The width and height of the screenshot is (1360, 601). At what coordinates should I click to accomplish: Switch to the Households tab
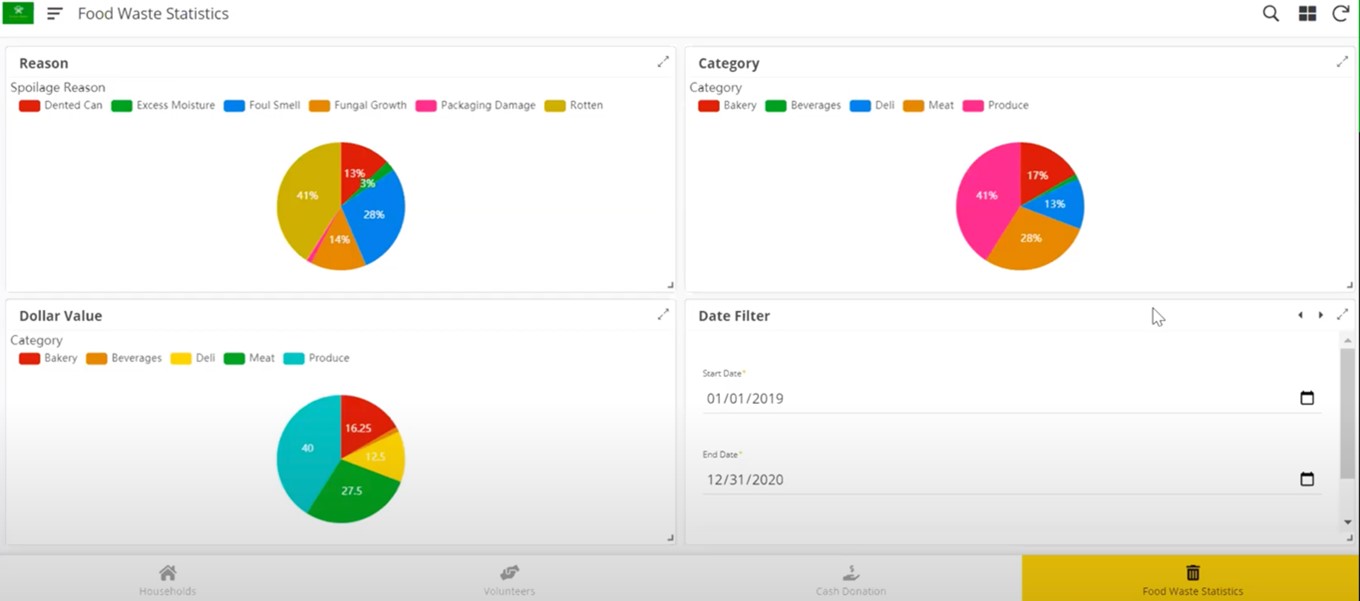pyautogui.click(x=168, y=579)
